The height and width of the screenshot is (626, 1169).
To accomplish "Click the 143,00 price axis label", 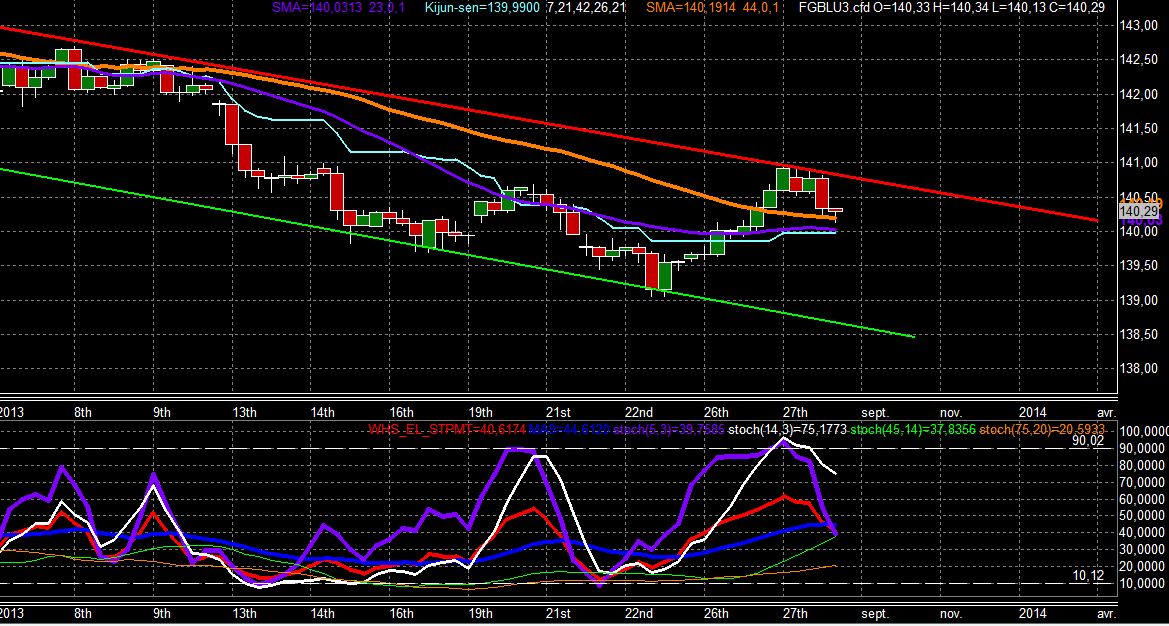I will tap(1138, 26).
